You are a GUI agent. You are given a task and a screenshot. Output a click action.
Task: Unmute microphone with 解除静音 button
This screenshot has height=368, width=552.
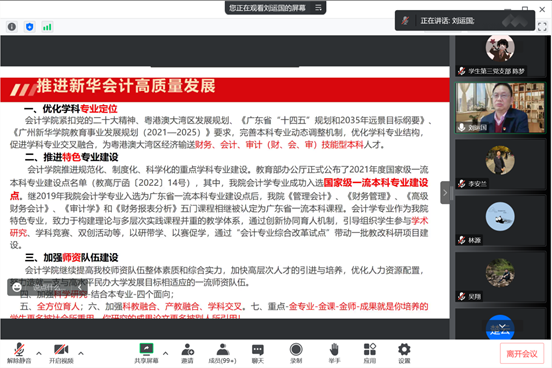coord(19,353)
